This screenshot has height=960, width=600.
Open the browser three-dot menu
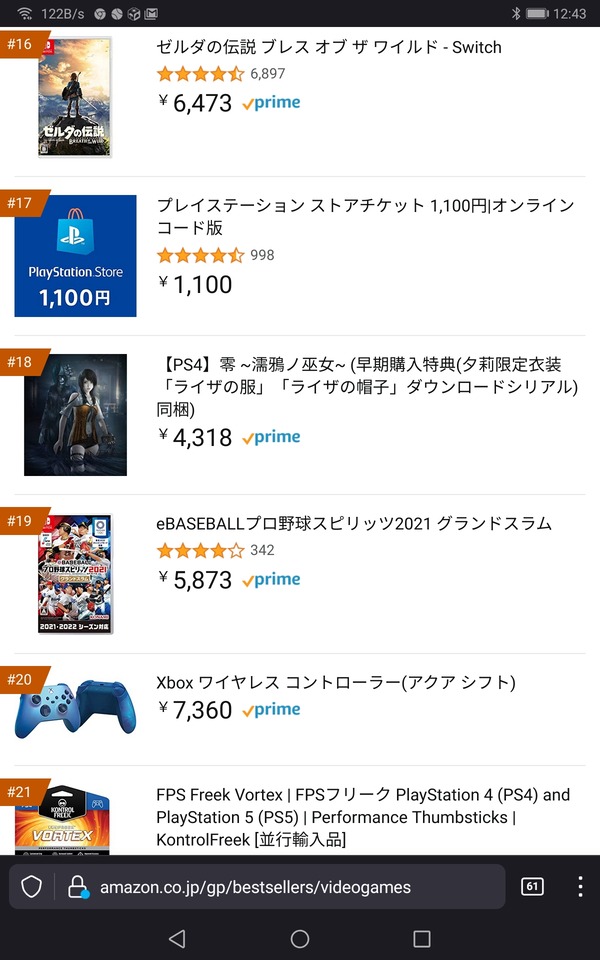tap(580, 886)
